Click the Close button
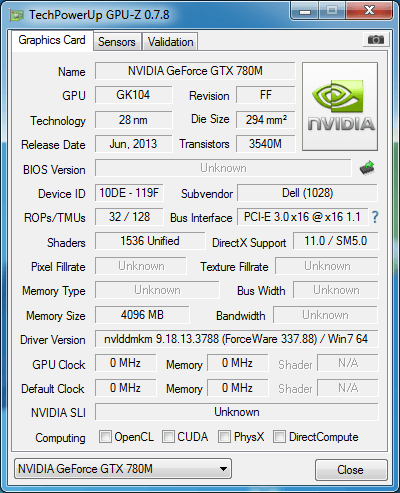Viewport: 400px width, 493px height. tap(351, 470)
